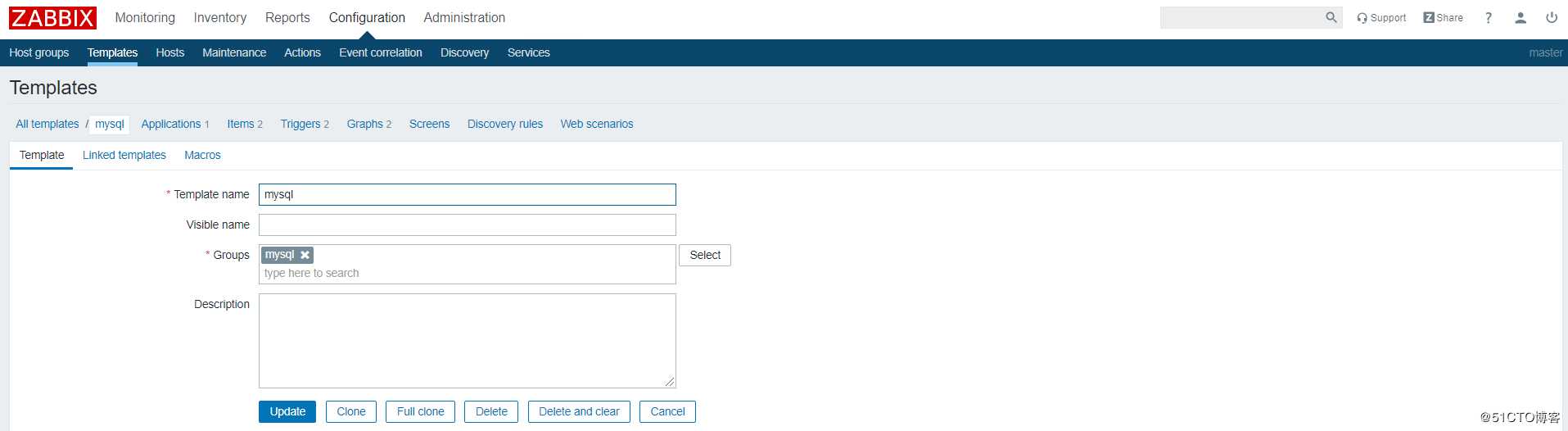1568x431 pixels.
Task: Open Screens link
Action: (x=429, y=124)
